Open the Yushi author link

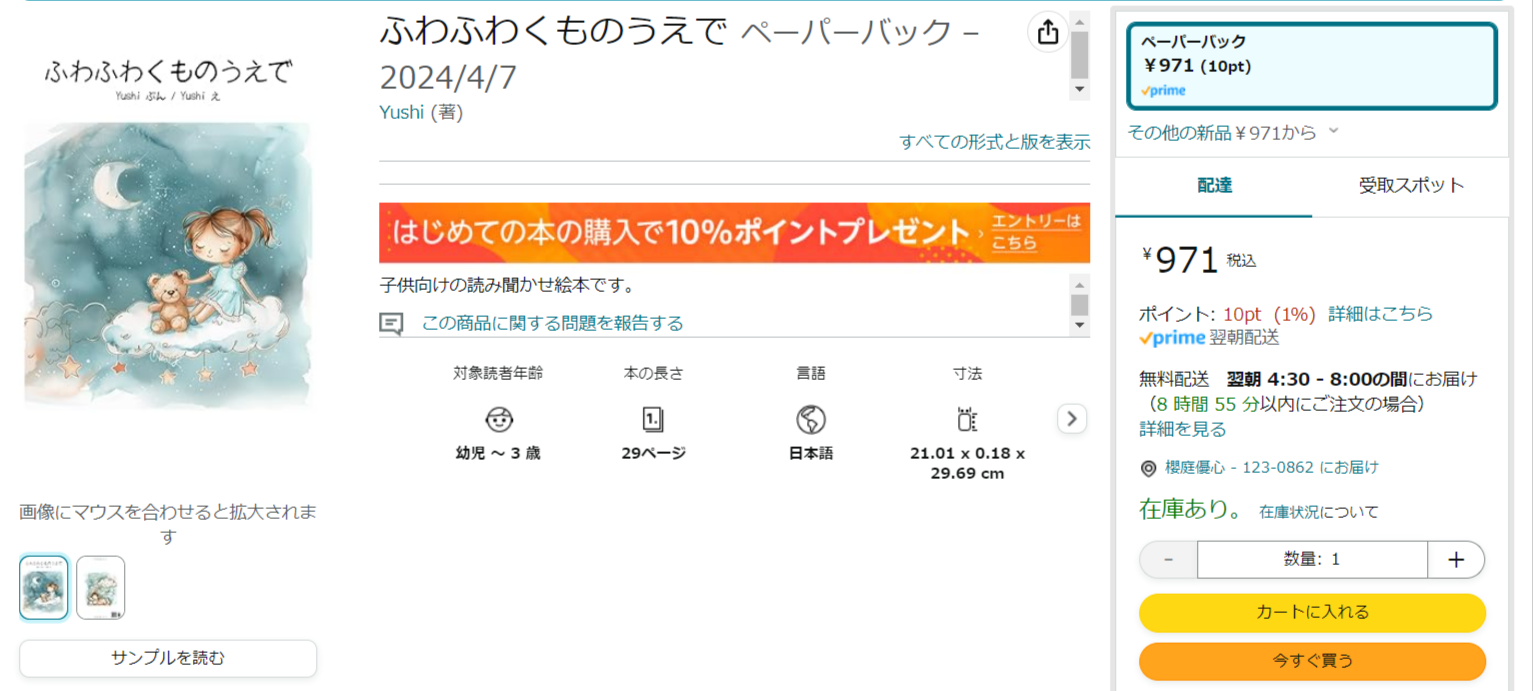pos(402,112)
